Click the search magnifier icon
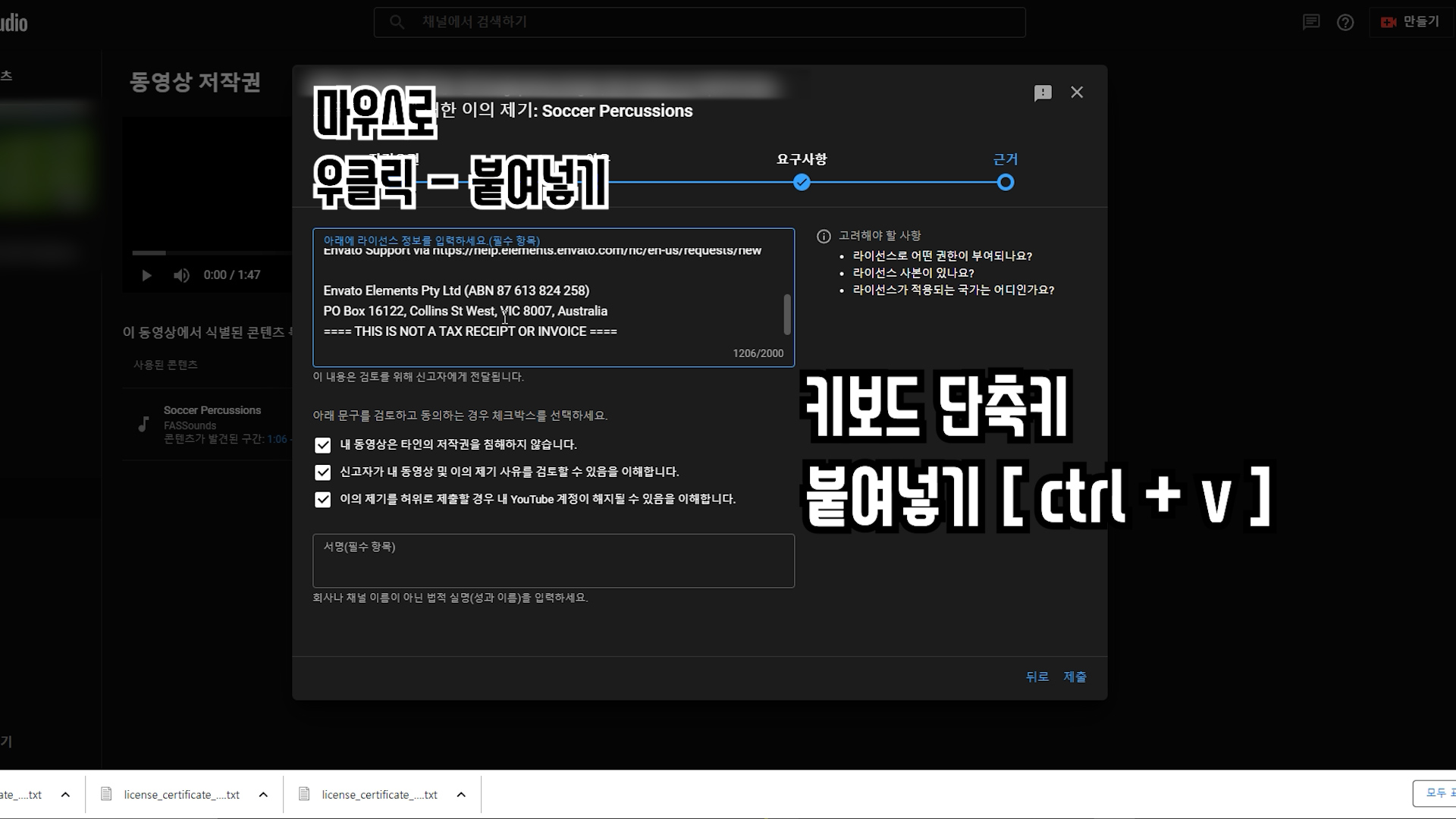The width and height of the screenshot is (1456, 819). (397, 23)
